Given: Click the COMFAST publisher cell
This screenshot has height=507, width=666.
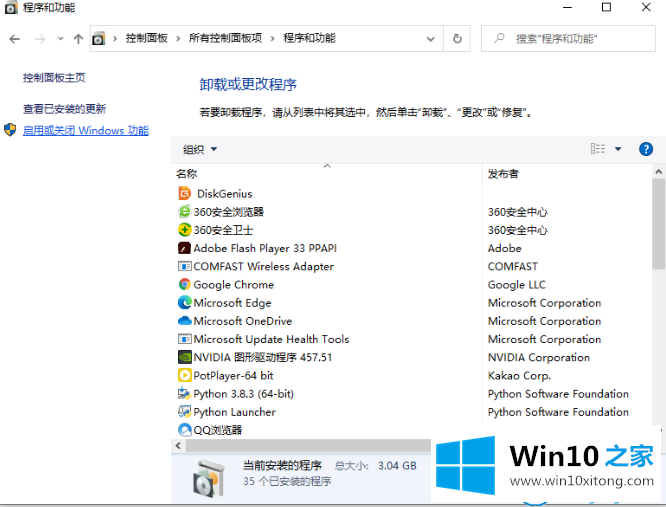Looking at the screenshot, I should (513, 266).
